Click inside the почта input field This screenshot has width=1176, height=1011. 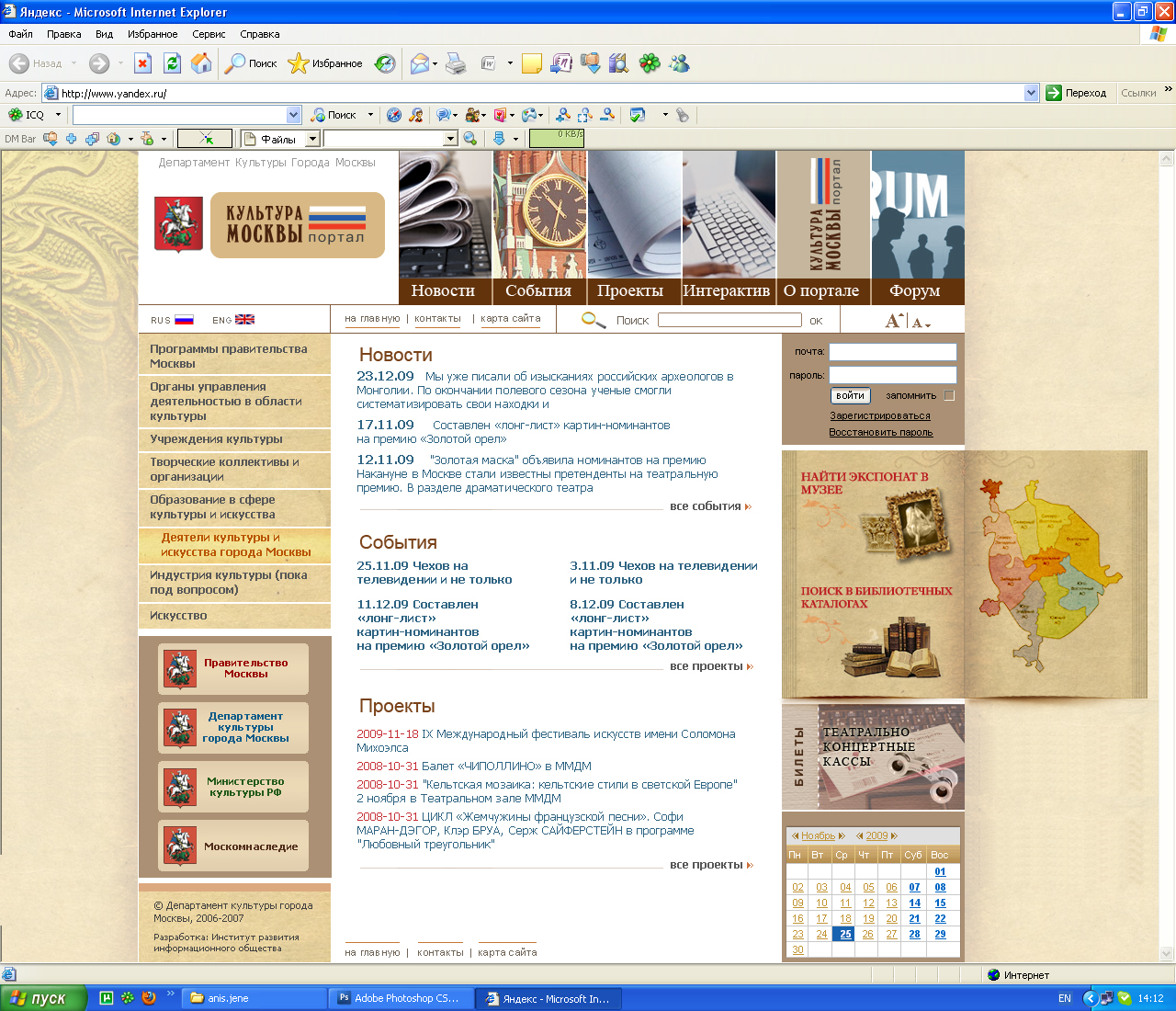point(892,352)
